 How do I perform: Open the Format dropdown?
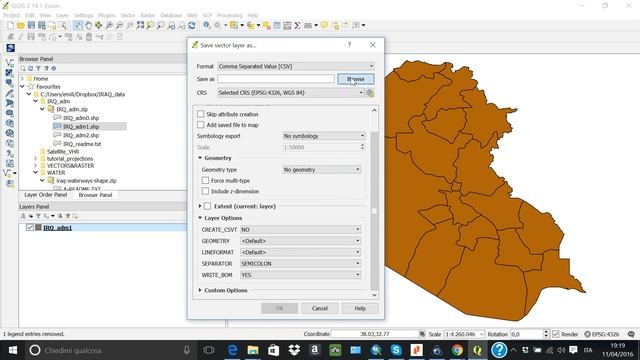point(296,66)
